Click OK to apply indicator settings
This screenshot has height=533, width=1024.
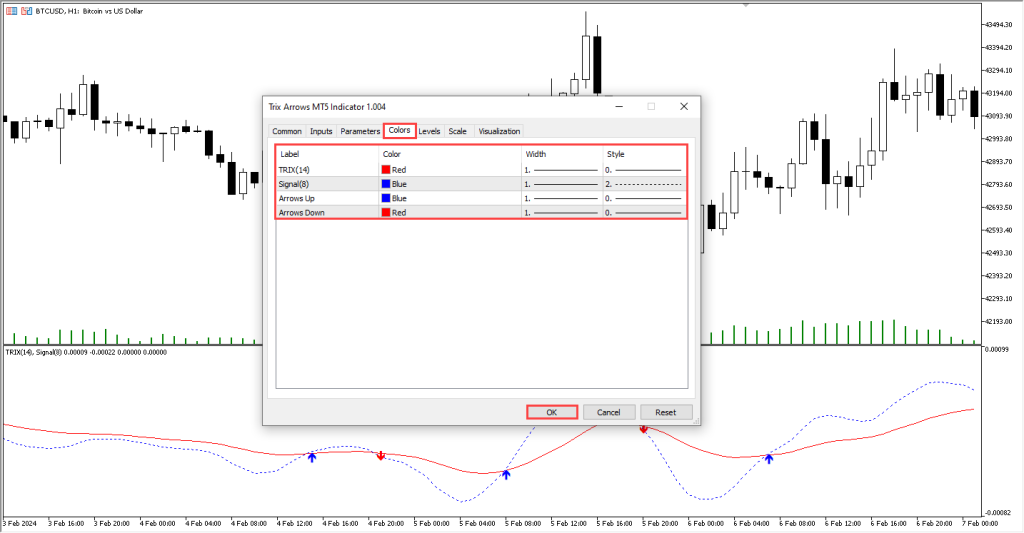[x=552, y=412]
